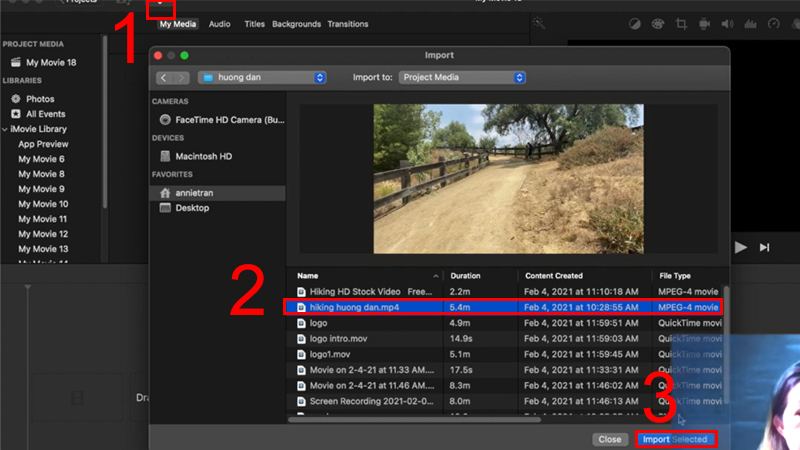The image size is (800, 450).
Task: Open App Preview in iMovie Library
Action: point(43,144)
